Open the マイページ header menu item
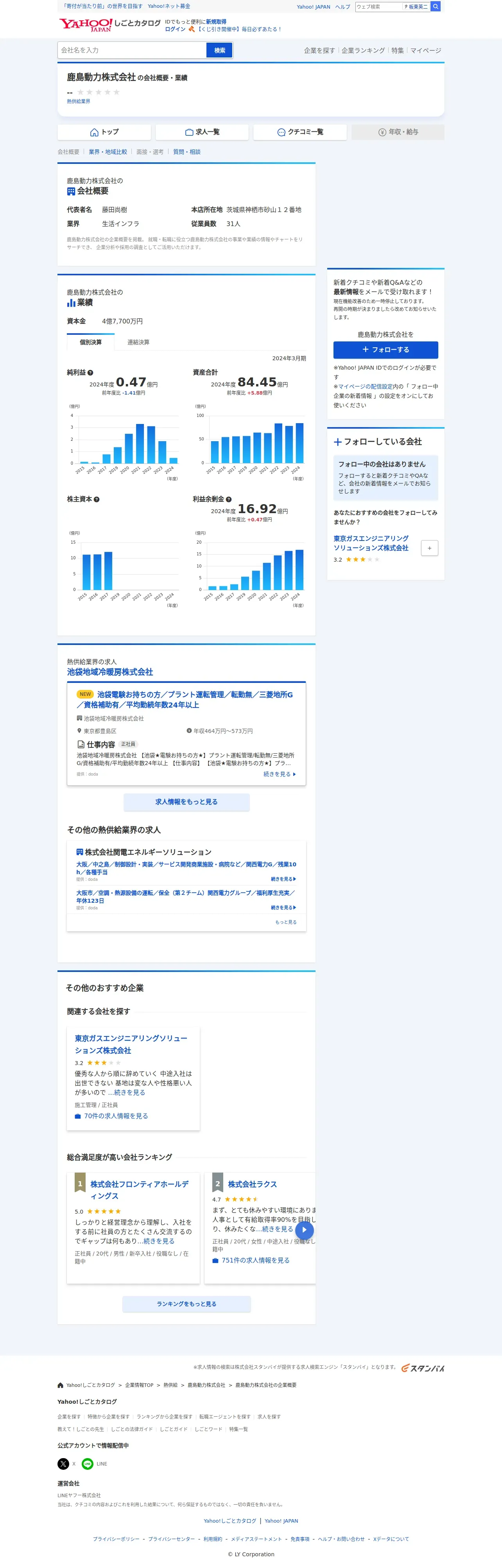Screen dimensions: 502x1568 click(x=426, y=50)
